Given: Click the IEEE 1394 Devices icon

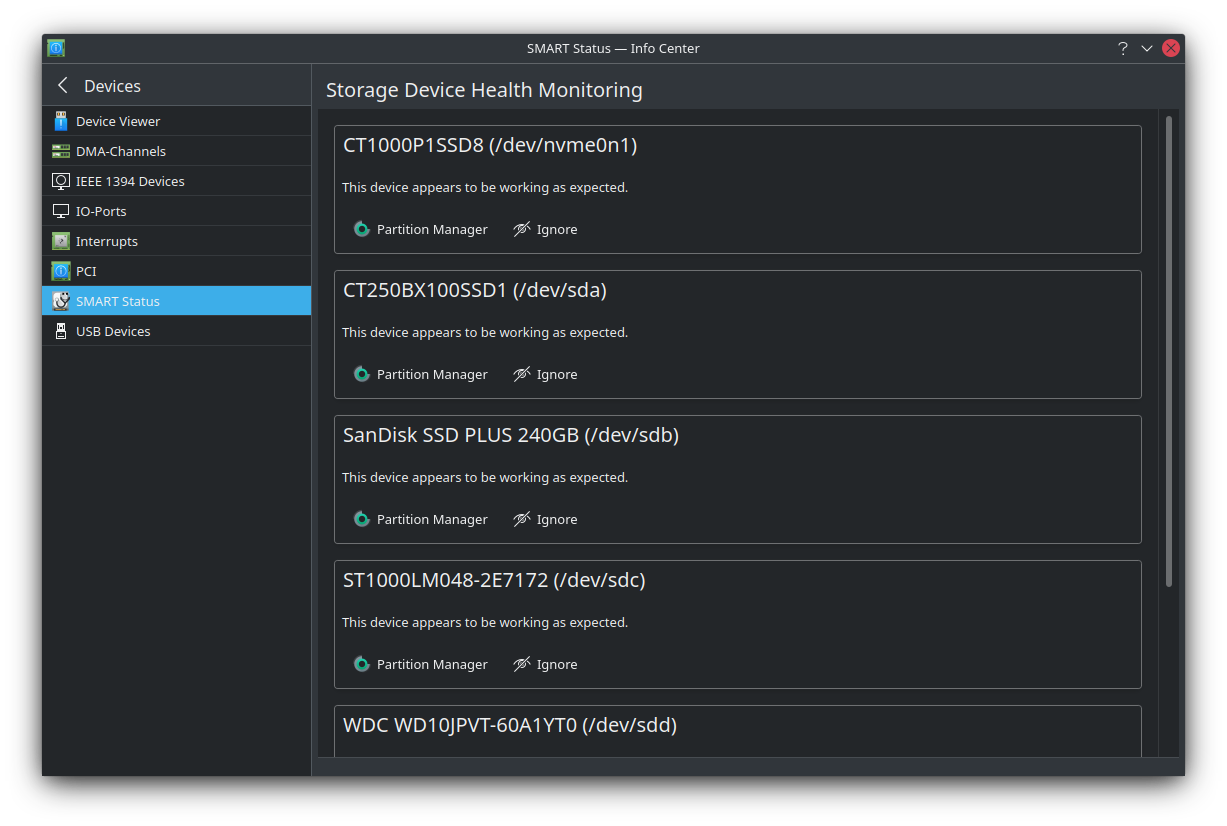Looking at the screenshot, I should pos(61,181).
